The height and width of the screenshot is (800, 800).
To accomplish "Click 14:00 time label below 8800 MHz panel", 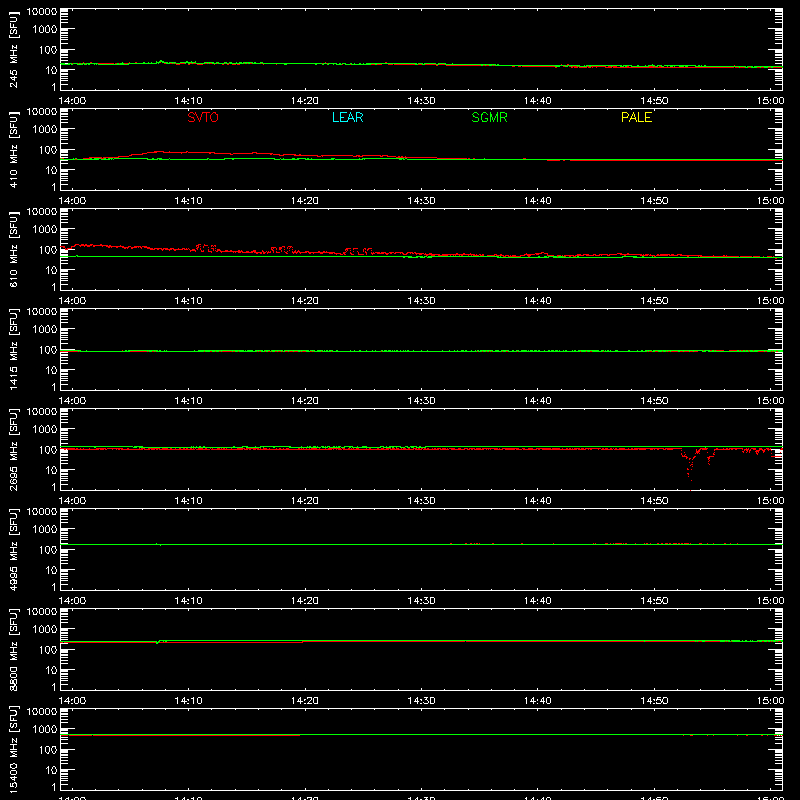I will pyautogui.click(x=72, y=701).
